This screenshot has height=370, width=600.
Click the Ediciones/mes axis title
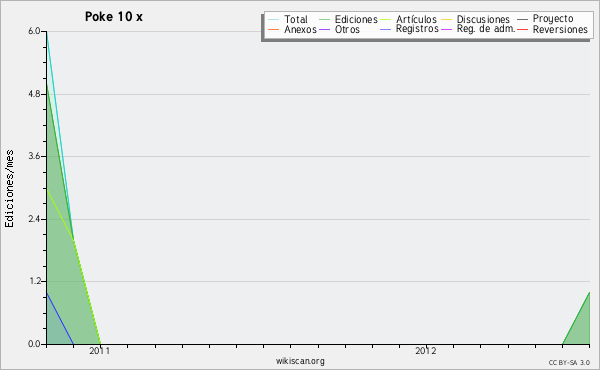(x=9, y=189)
